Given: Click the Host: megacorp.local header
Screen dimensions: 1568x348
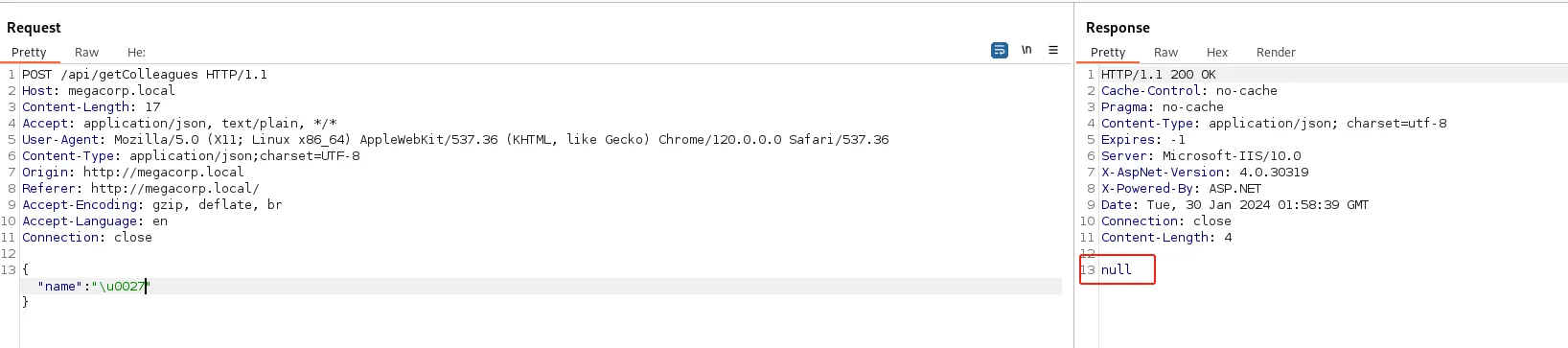Looking at the screenshot, I should 99,91.
